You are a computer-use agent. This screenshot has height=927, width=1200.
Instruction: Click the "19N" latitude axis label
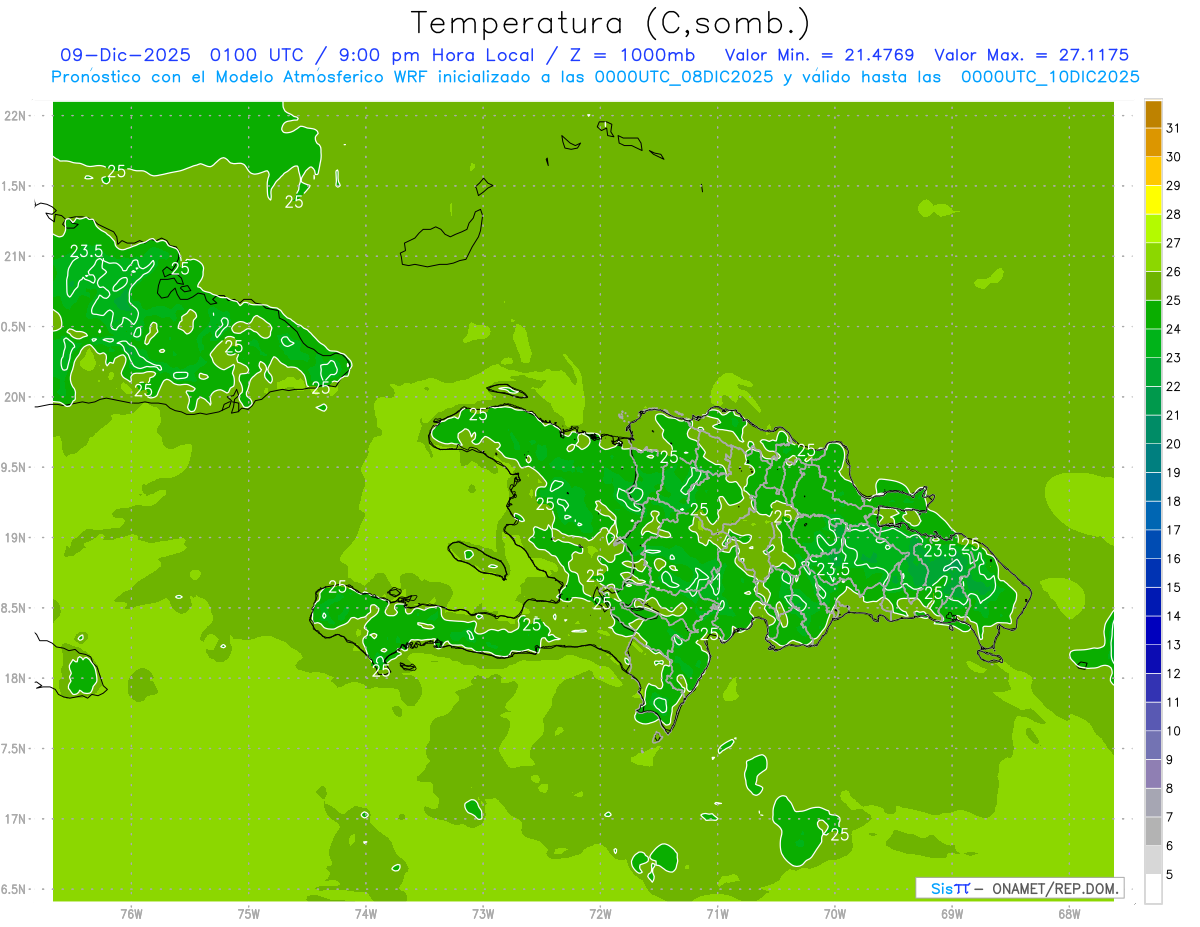pos(14,537)
